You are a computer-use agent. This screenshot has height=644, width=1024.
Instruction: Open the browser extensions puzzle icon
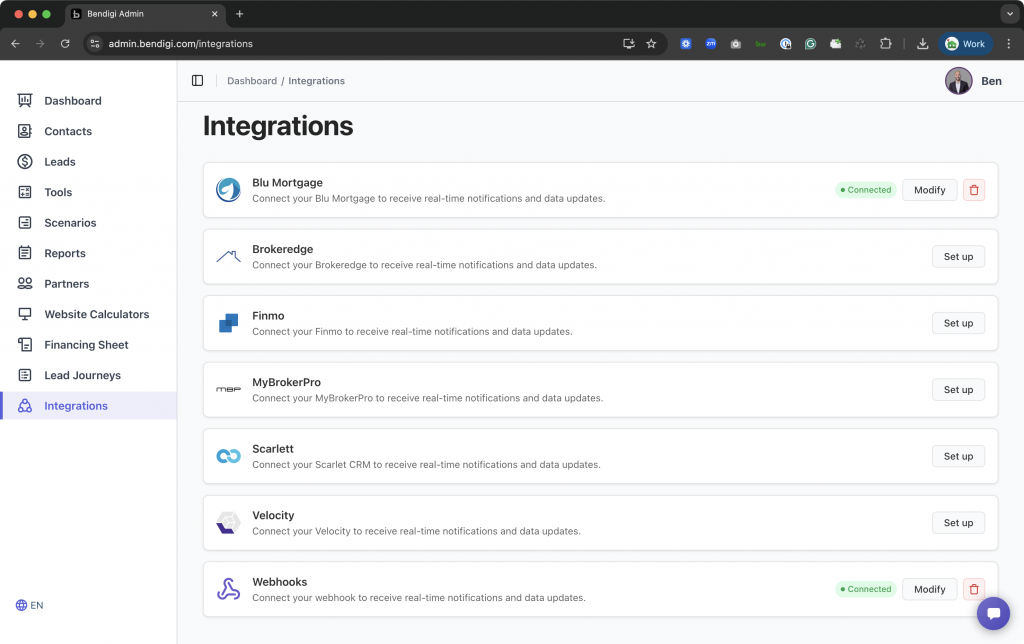click(x=885, y=44)
